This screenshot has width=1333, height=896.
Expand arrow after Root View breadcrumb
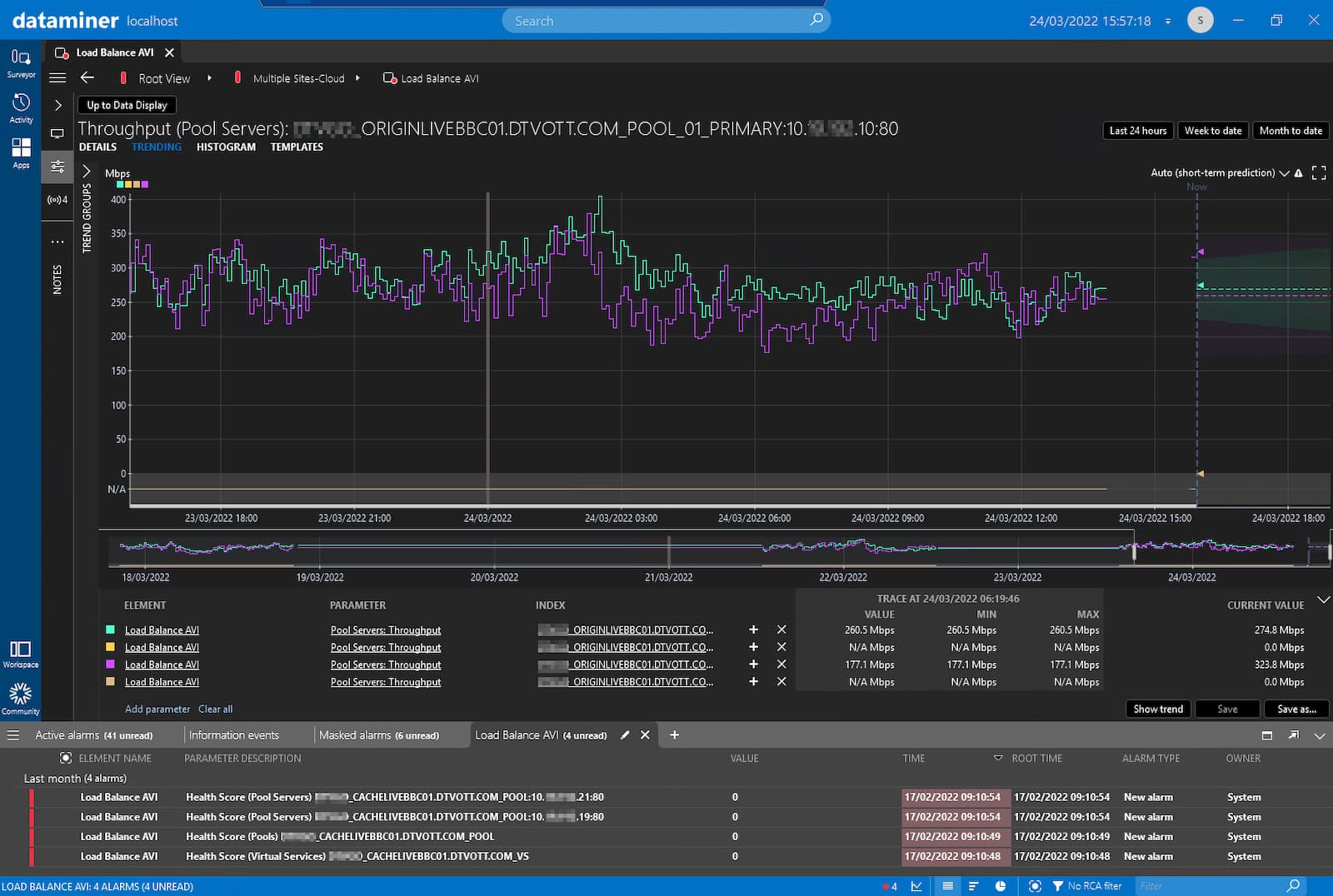[209, 78]
